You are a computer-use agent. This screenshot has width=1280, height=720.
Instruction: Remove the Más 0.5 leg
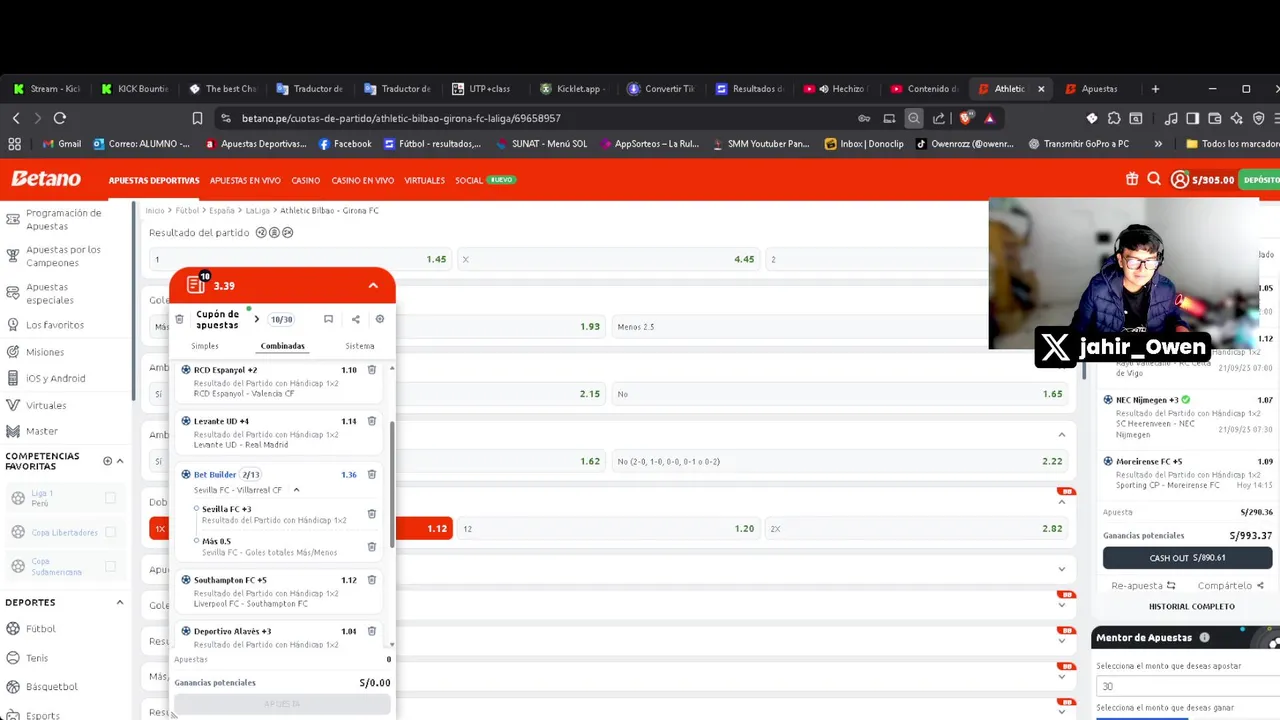pyautogui.click(x=372, y=546)
